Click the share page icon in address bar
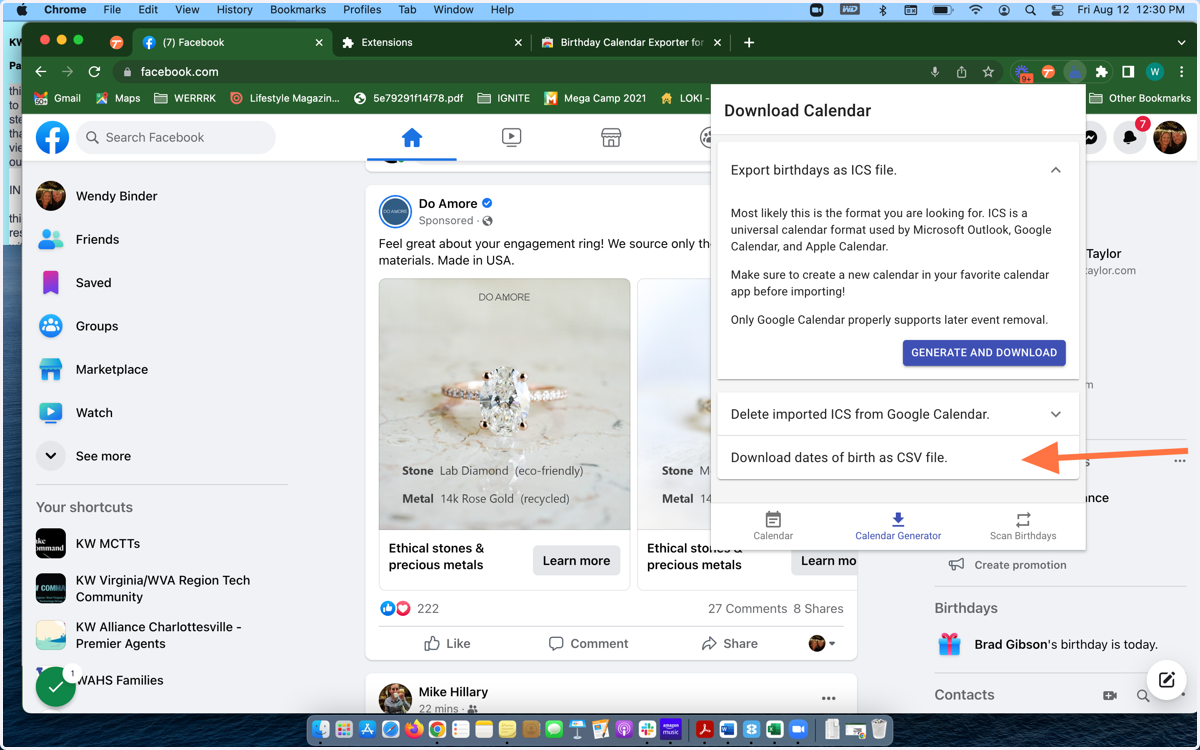 click(961, 72)
